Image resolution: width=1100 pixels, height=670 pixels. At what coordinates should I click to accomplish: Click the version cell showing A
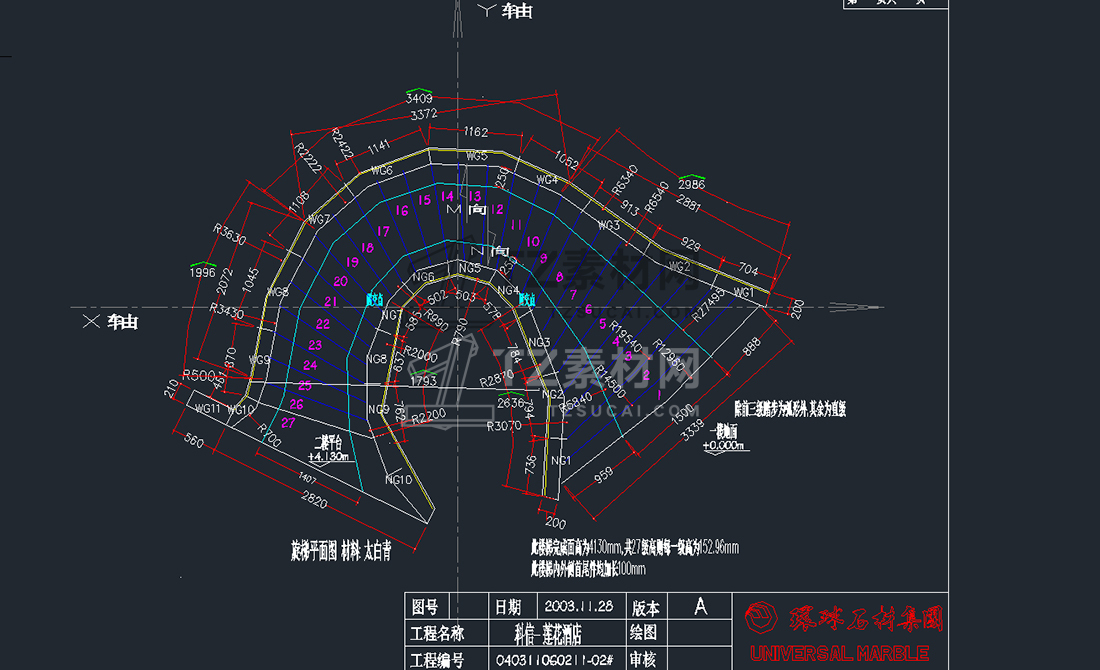[x=700, y=606]
